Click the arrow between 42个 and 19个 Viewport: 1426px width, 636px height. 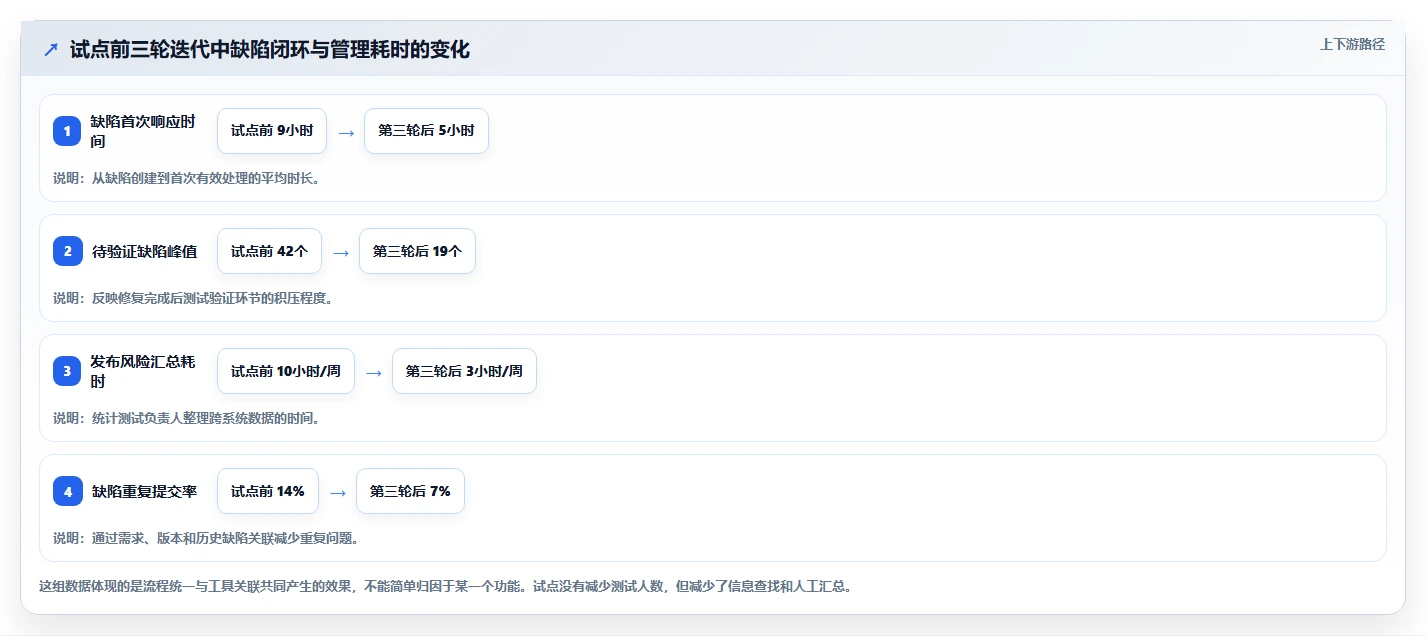click(x=341, y=252)
